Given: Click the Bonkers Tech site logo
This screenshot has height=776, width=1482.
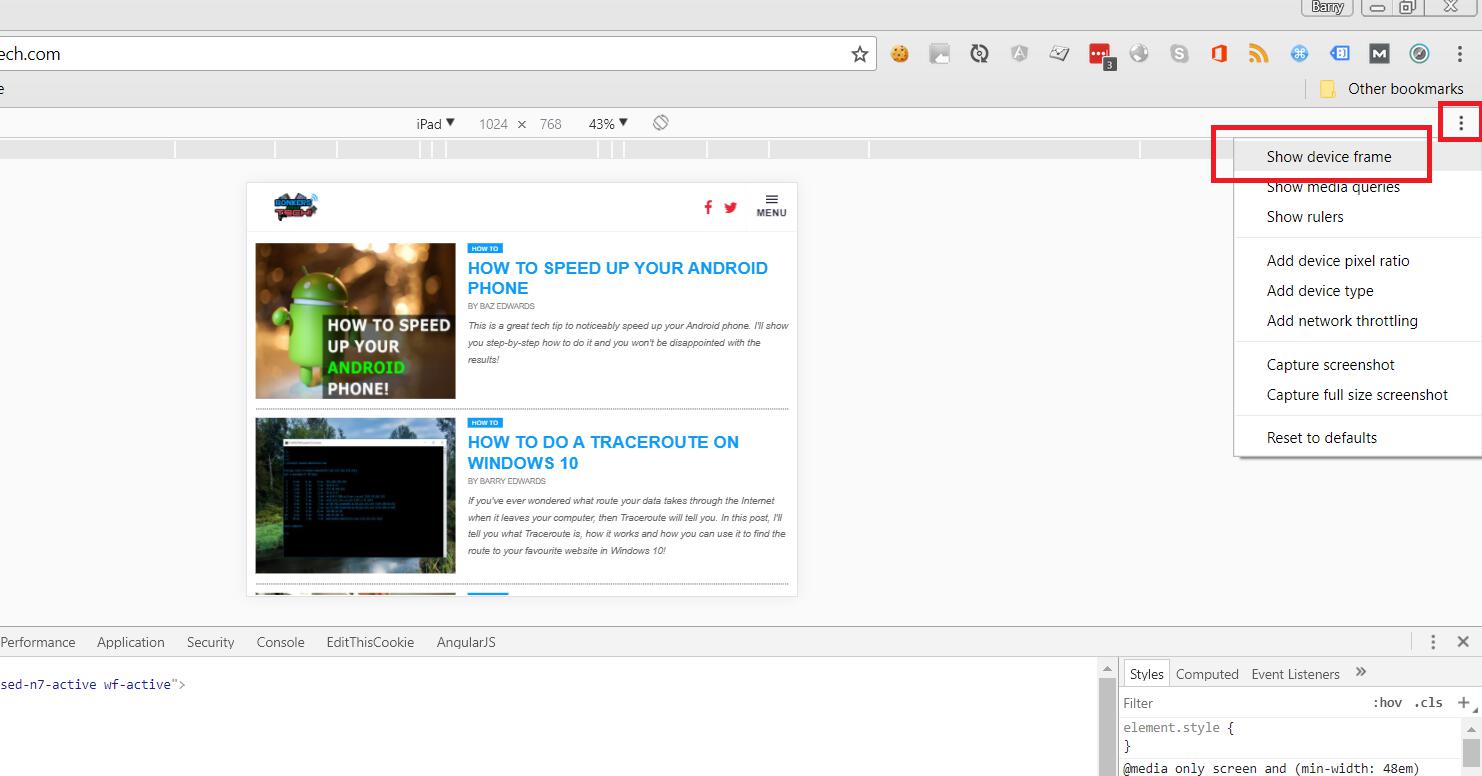Looking at the screenshot, I should pyautogui.click(x=296, y=206).
